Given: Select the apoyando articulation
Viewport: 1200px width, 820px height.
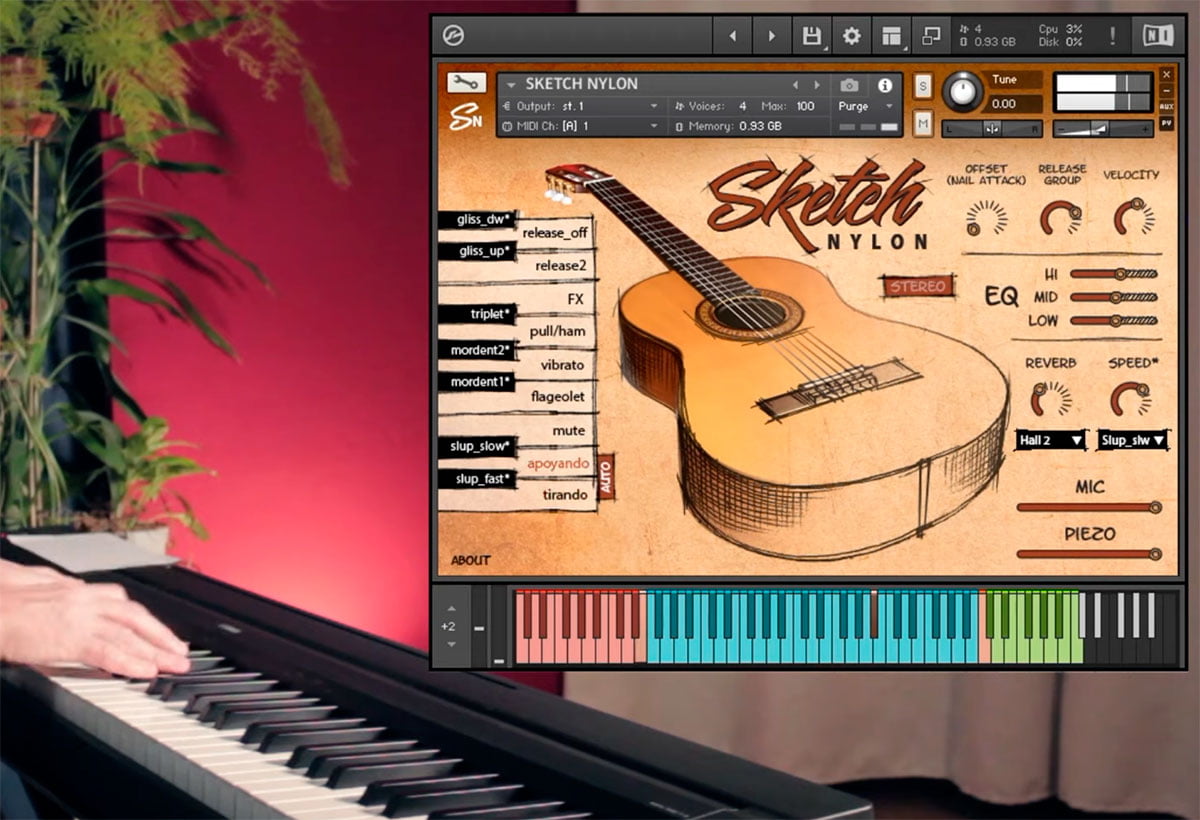Looking at the screenshot, I should tap(559, 464).
